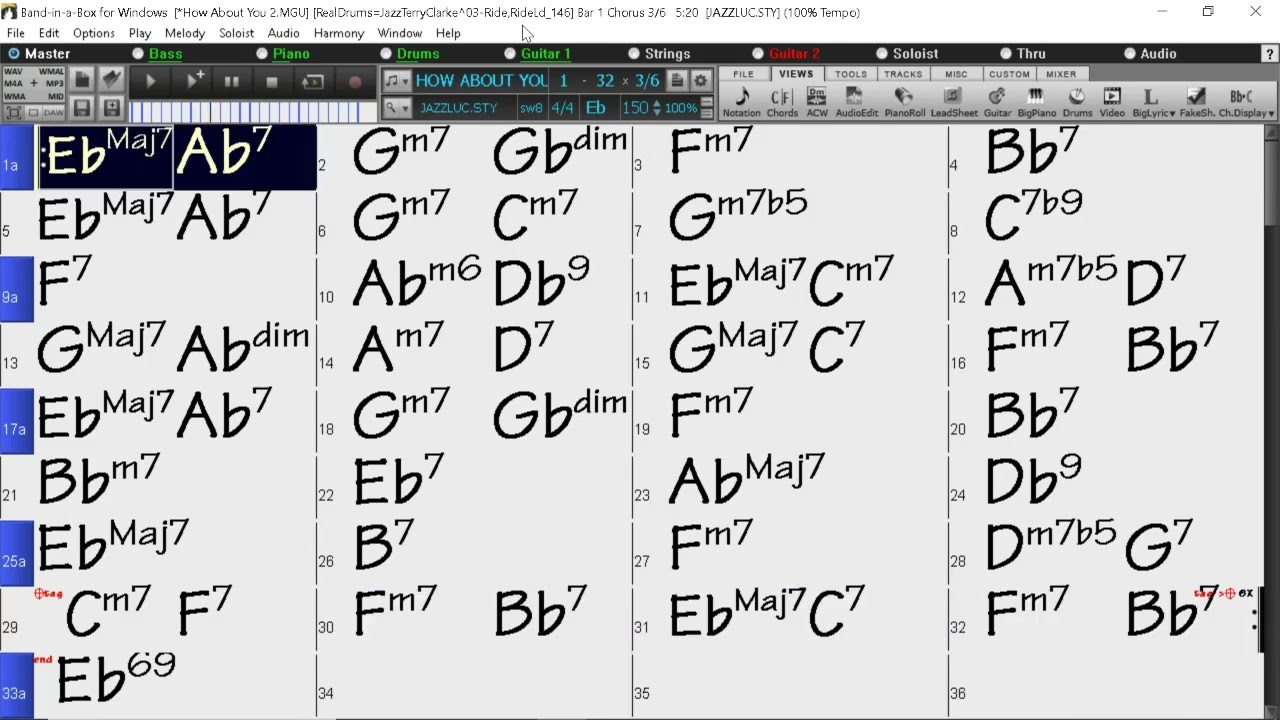This screenshot has width=1280, height=720.
Task: Create a new song file icon
Action: click(x=82, y=79)
